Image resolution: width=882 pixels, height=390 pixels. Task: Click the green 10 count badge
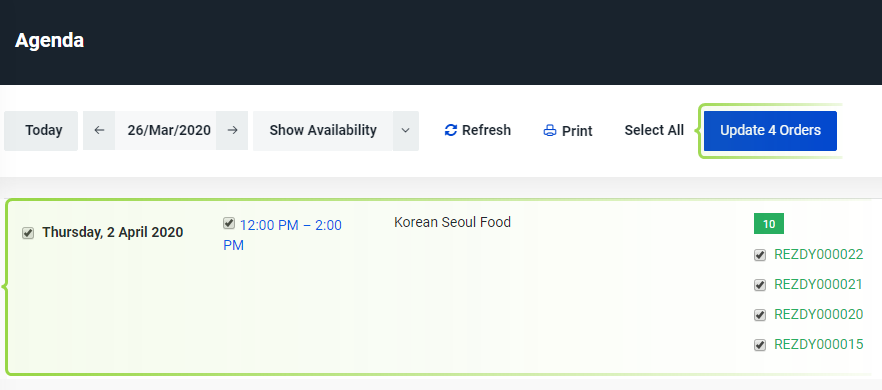[x=769, y=224]
